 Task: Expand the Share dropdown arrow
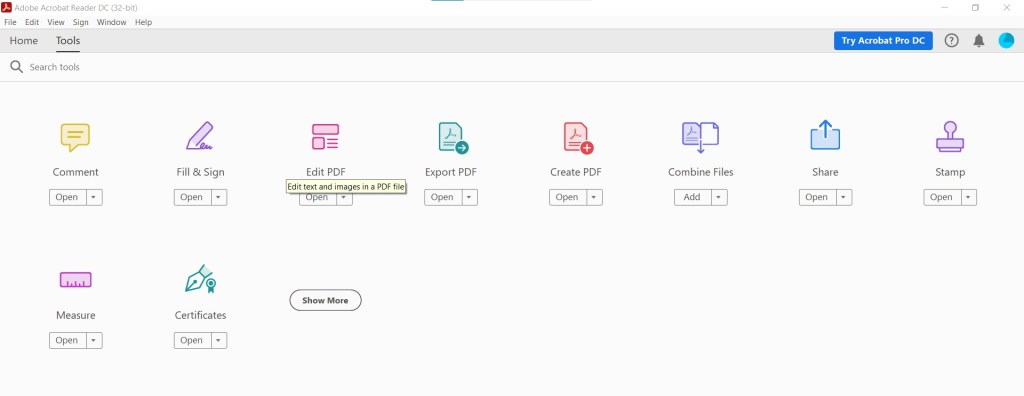tap(844, 197)
